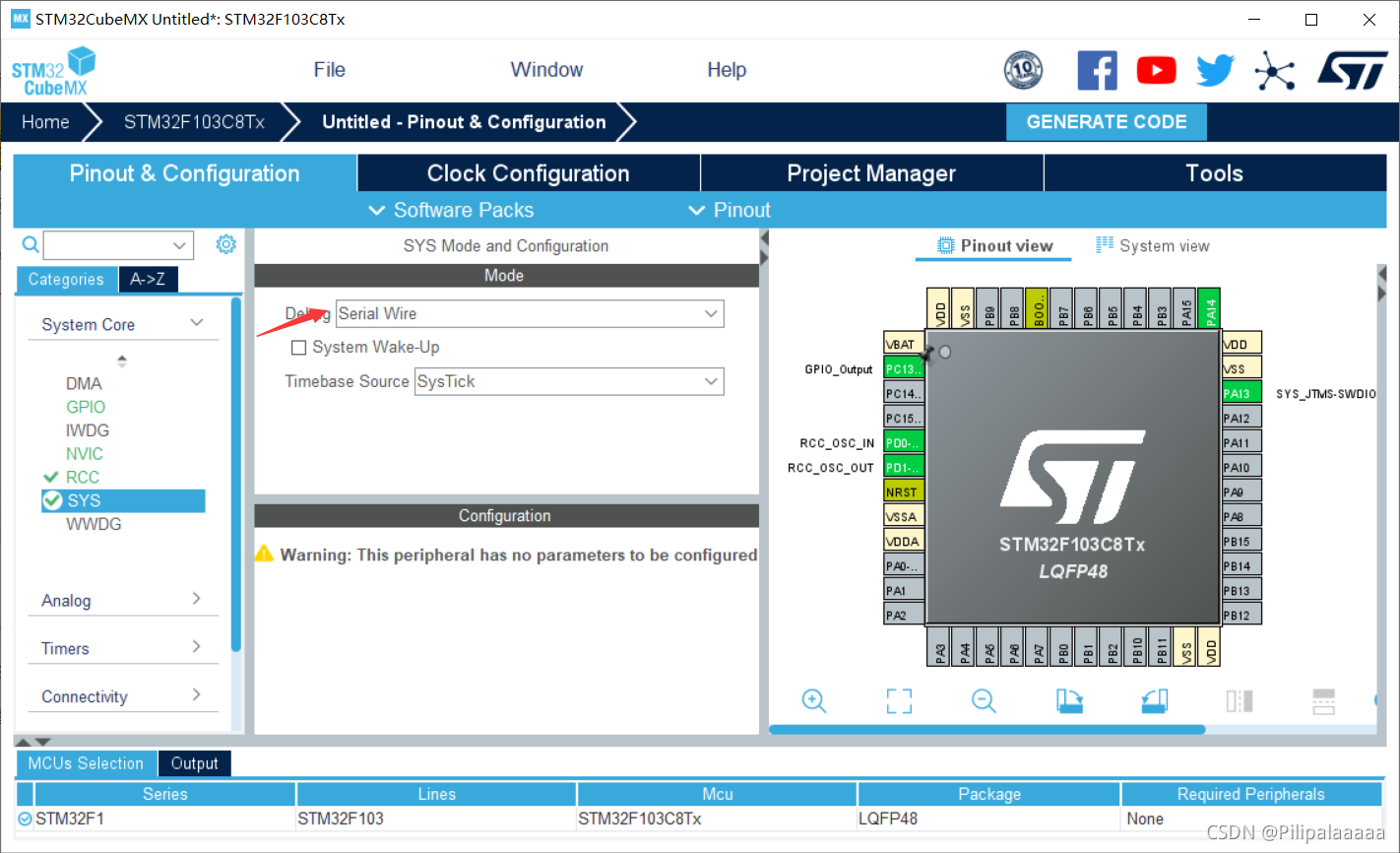Screen dimensions: 1400x853
Task: Click the ST logo in header
Action: (x=1353, y=71)
